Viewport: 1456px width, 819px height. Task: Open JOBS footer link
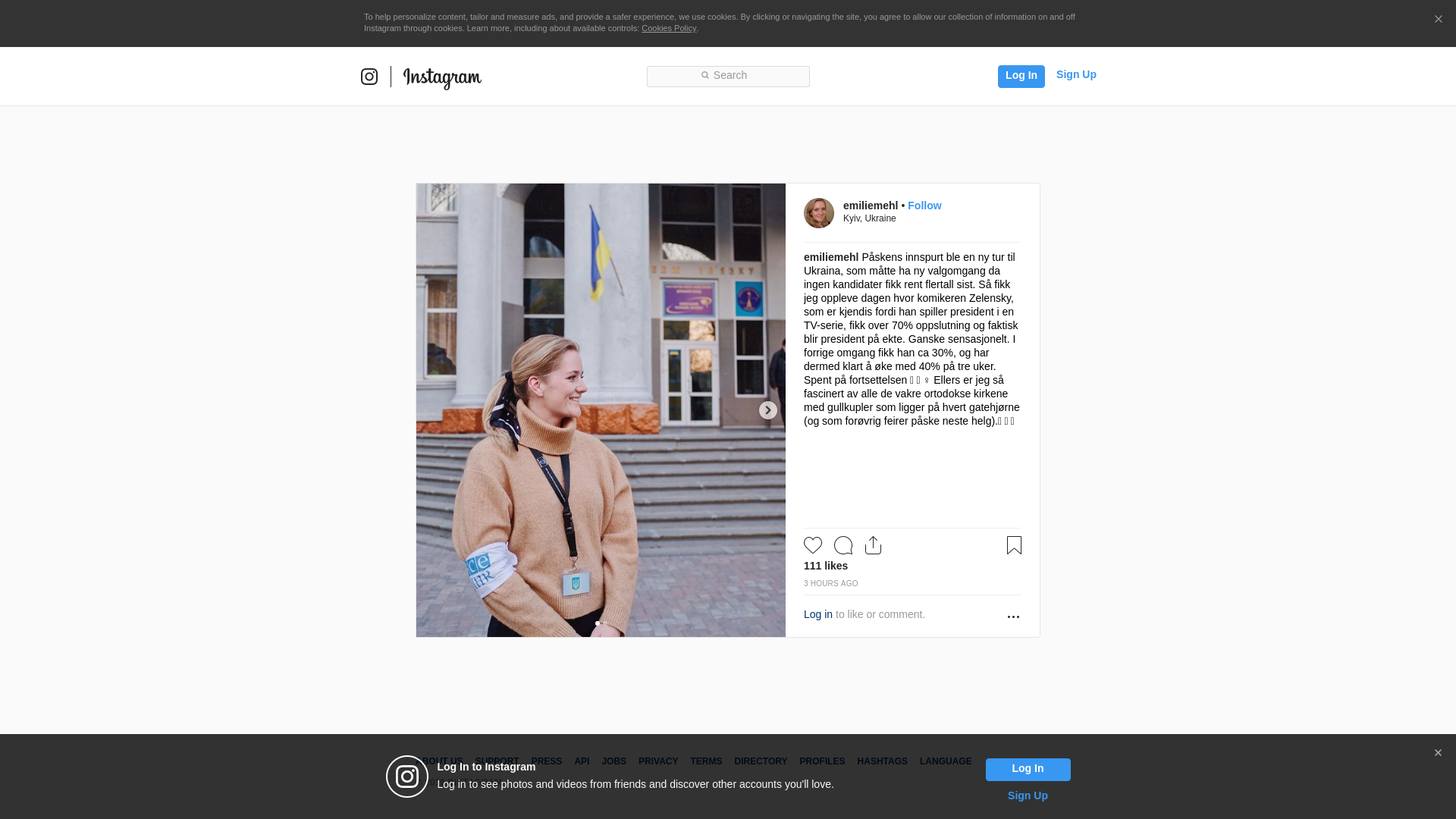click(x=614, y=761)
